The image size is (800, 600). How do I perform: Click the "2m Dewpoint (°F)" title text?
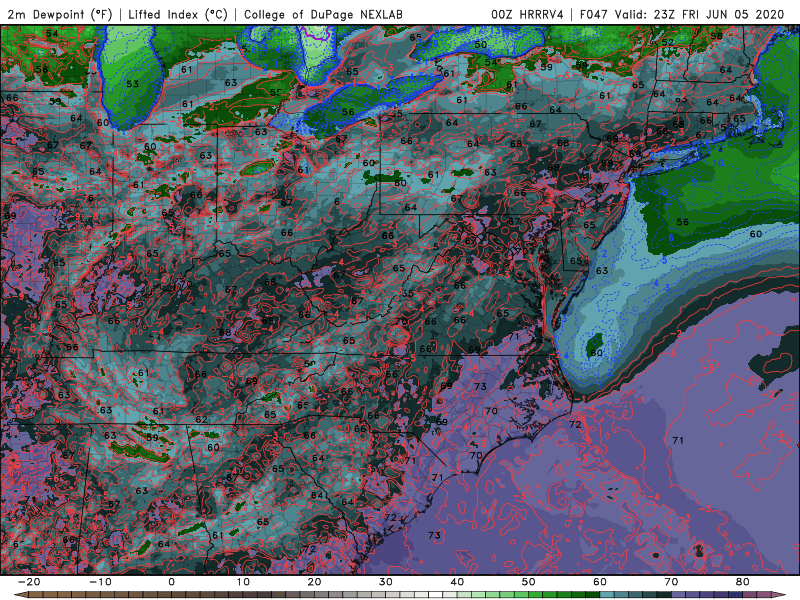60,14
